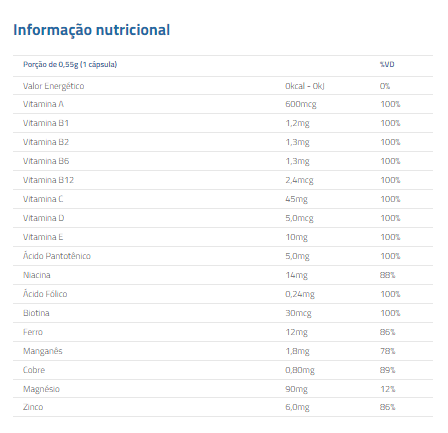The width and height of the screenshot is (448, 433).
Task: Click the Magnésio row label
Action: [x=41, y=389]
